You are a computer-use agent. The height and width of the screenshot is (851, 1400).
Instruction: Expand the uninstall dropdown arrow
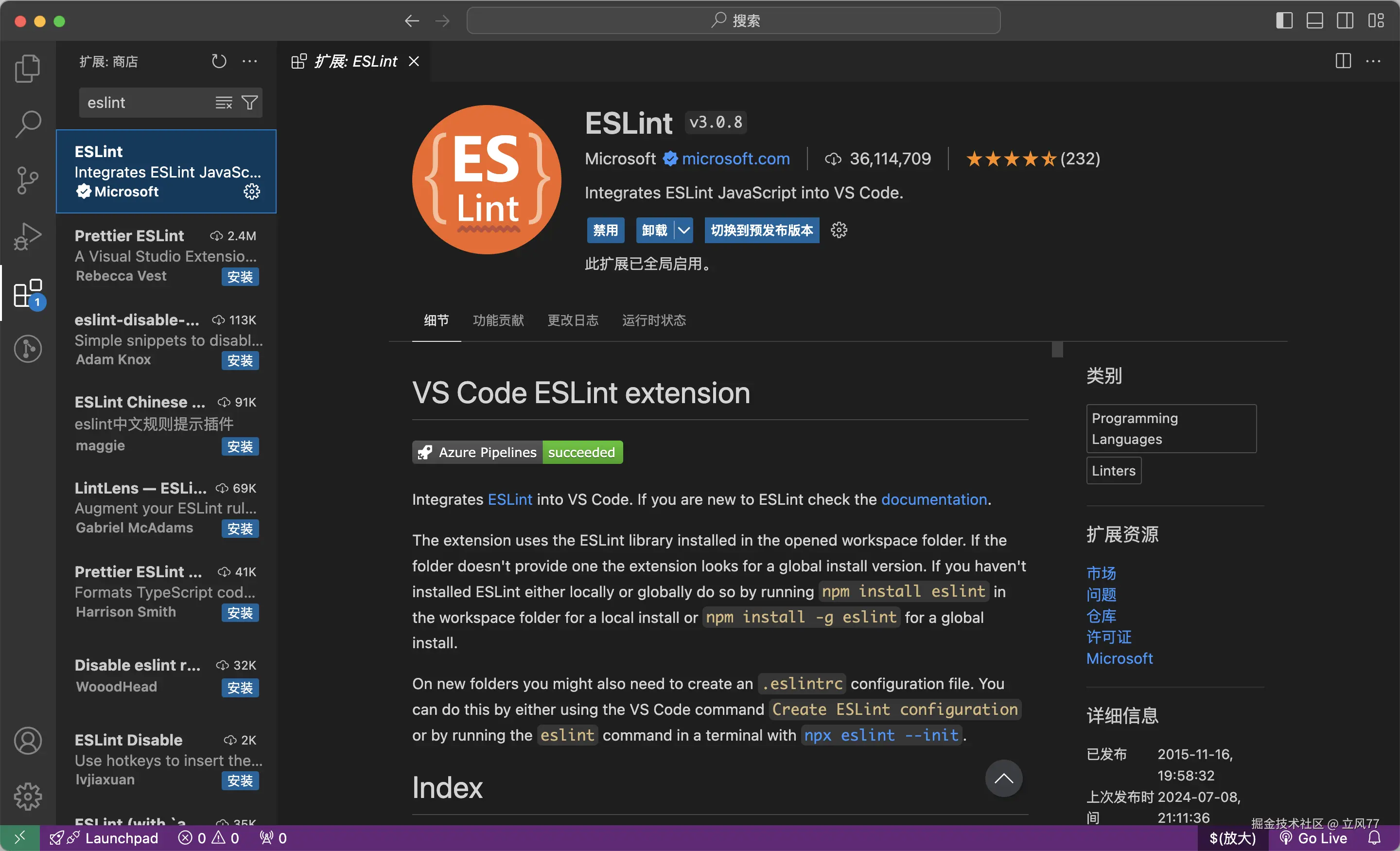[x=683, y=230]
